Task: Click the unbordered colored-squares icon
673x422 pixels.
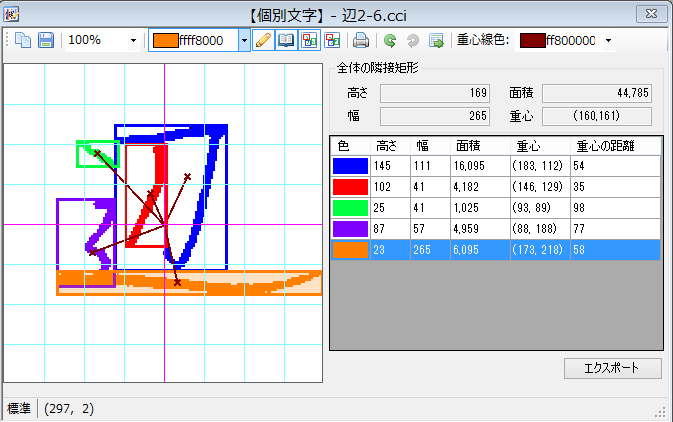Action: tap(332, 41)
